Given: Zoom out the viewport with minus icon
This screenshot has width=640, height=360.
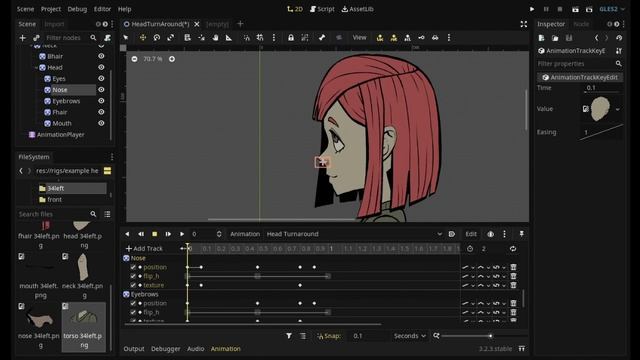Looking at the screenshot, I should (x=134, y=59).
